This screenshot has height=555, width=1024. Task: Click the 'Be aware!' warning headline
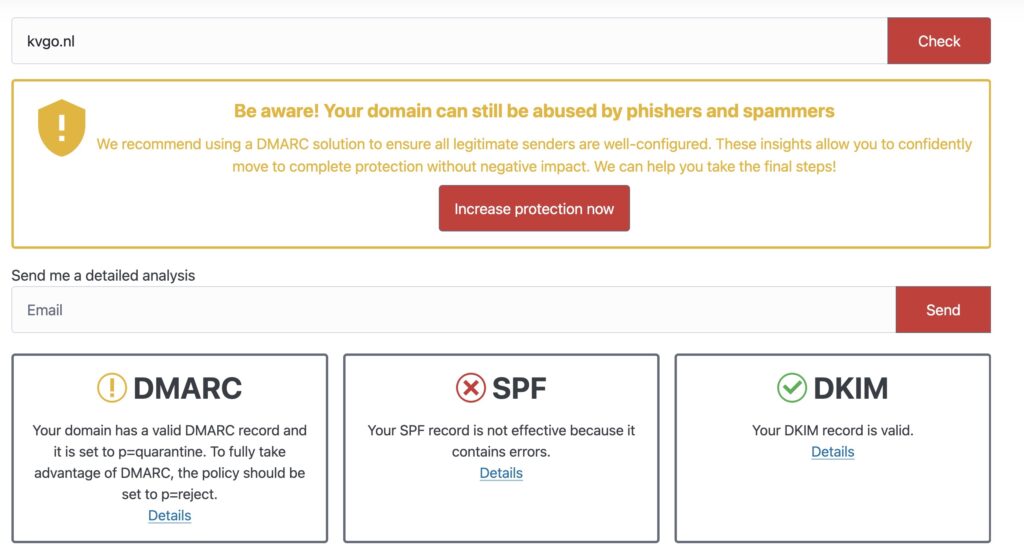pos(534,111)
